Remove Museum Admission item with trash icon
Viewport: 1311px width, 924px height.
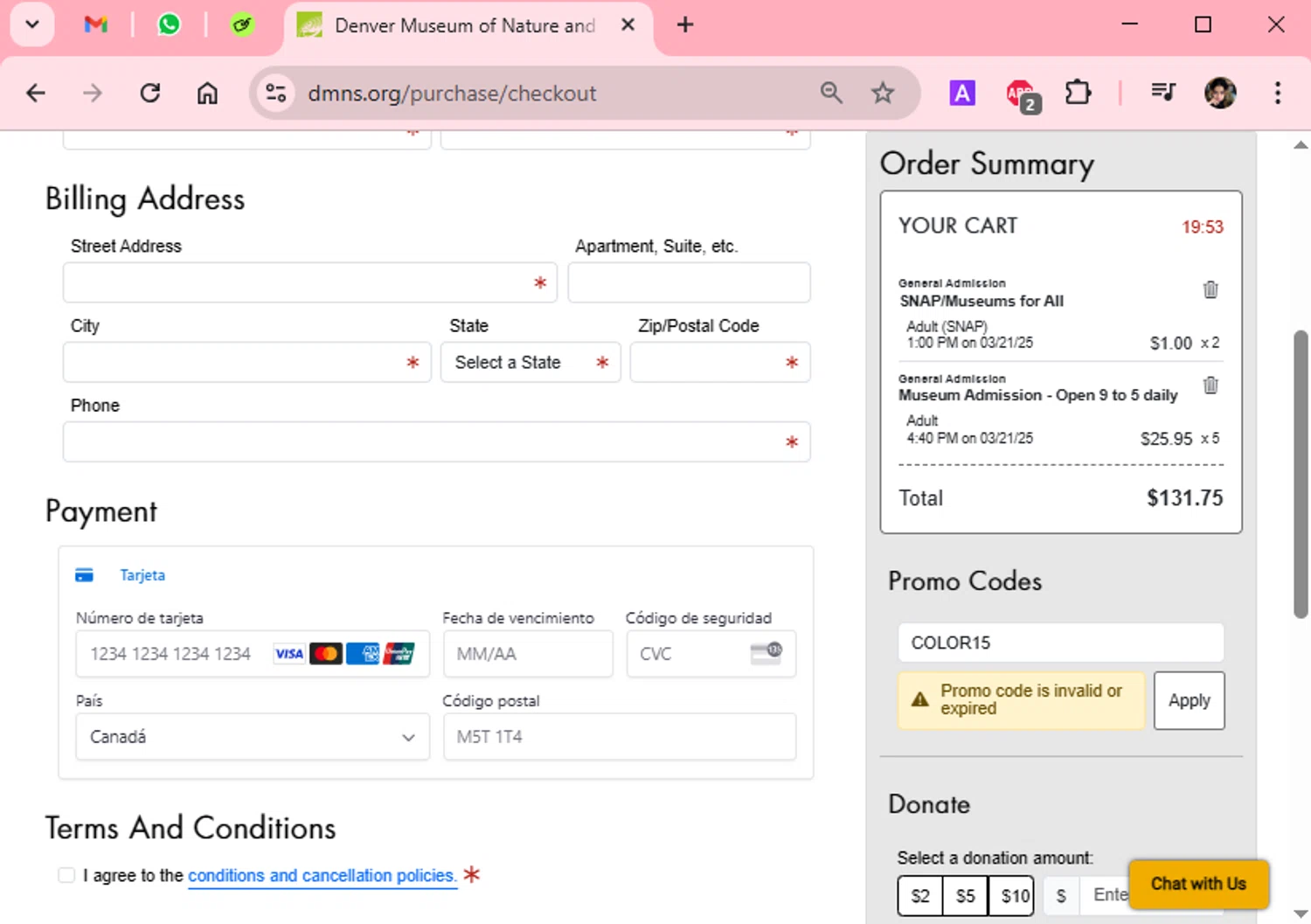pyautogui.click(x=1210, y=386)
